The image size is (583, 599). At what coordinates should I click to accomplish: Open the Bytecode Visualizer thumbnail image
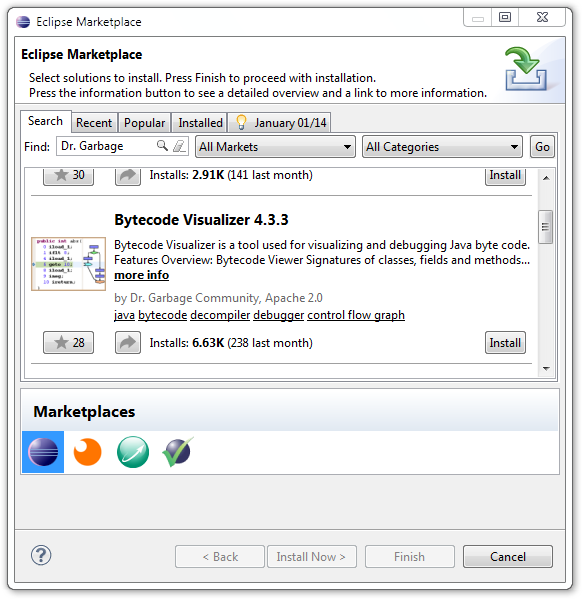click(x=68, y=264)
